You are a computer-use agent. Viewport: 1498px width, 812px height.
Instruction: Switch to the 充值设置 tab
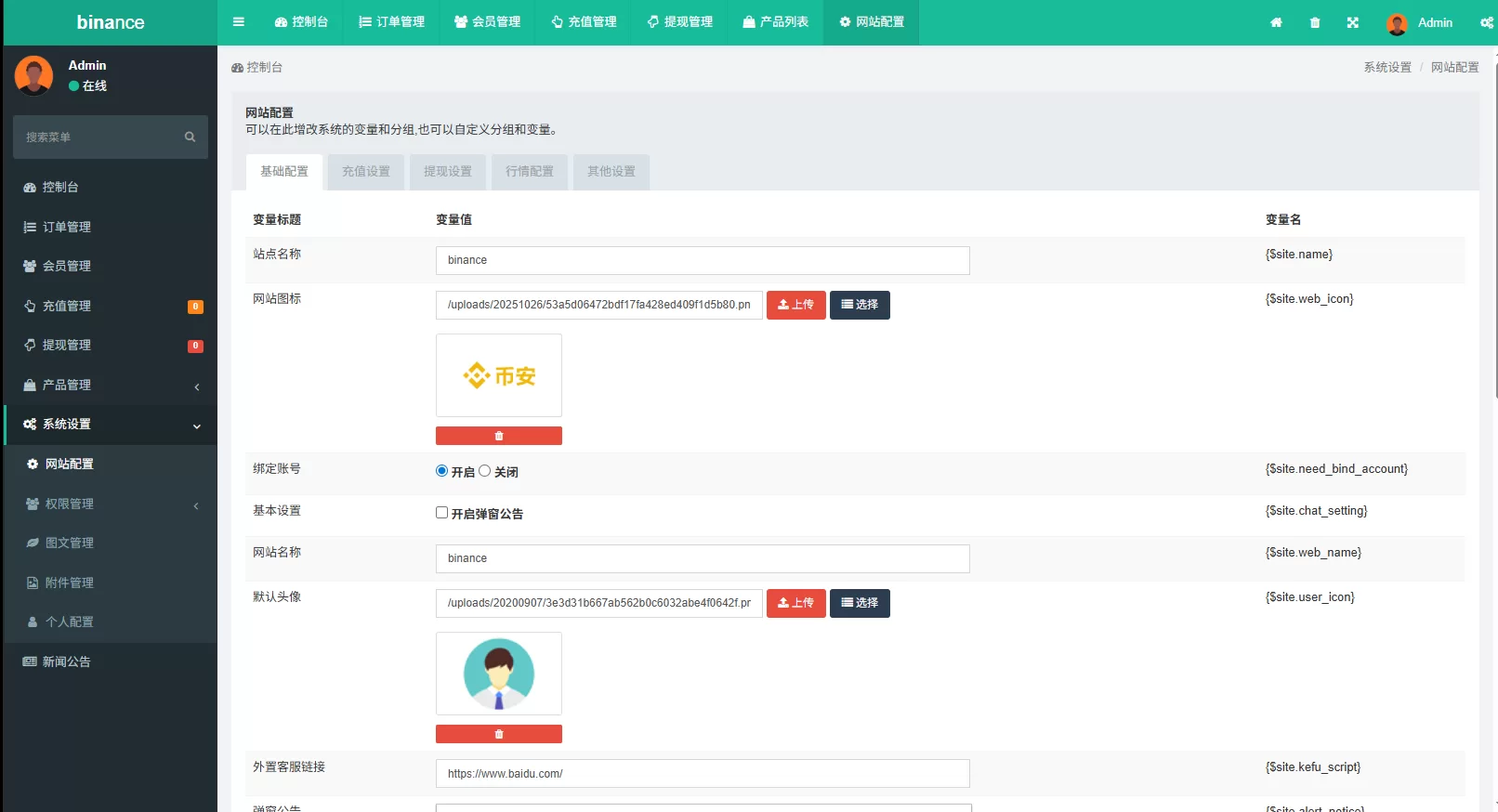(x=366, y=172)
